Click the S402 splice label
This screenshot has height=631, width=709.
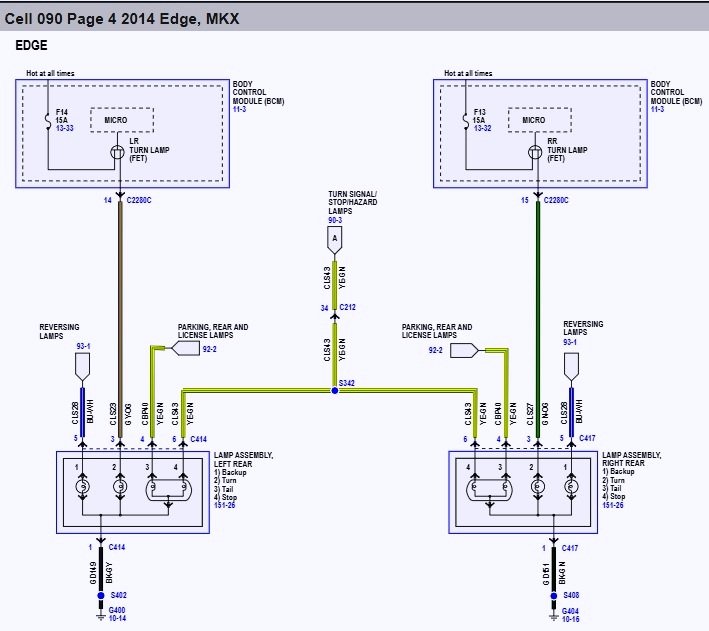[118, 595]
